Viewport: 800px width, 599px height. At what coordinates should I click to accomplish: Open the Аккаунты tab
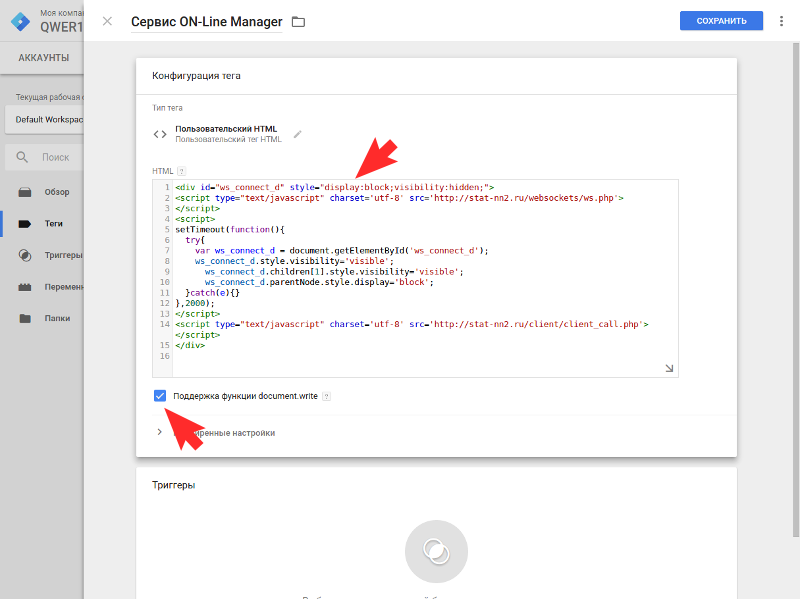(44, 58)
